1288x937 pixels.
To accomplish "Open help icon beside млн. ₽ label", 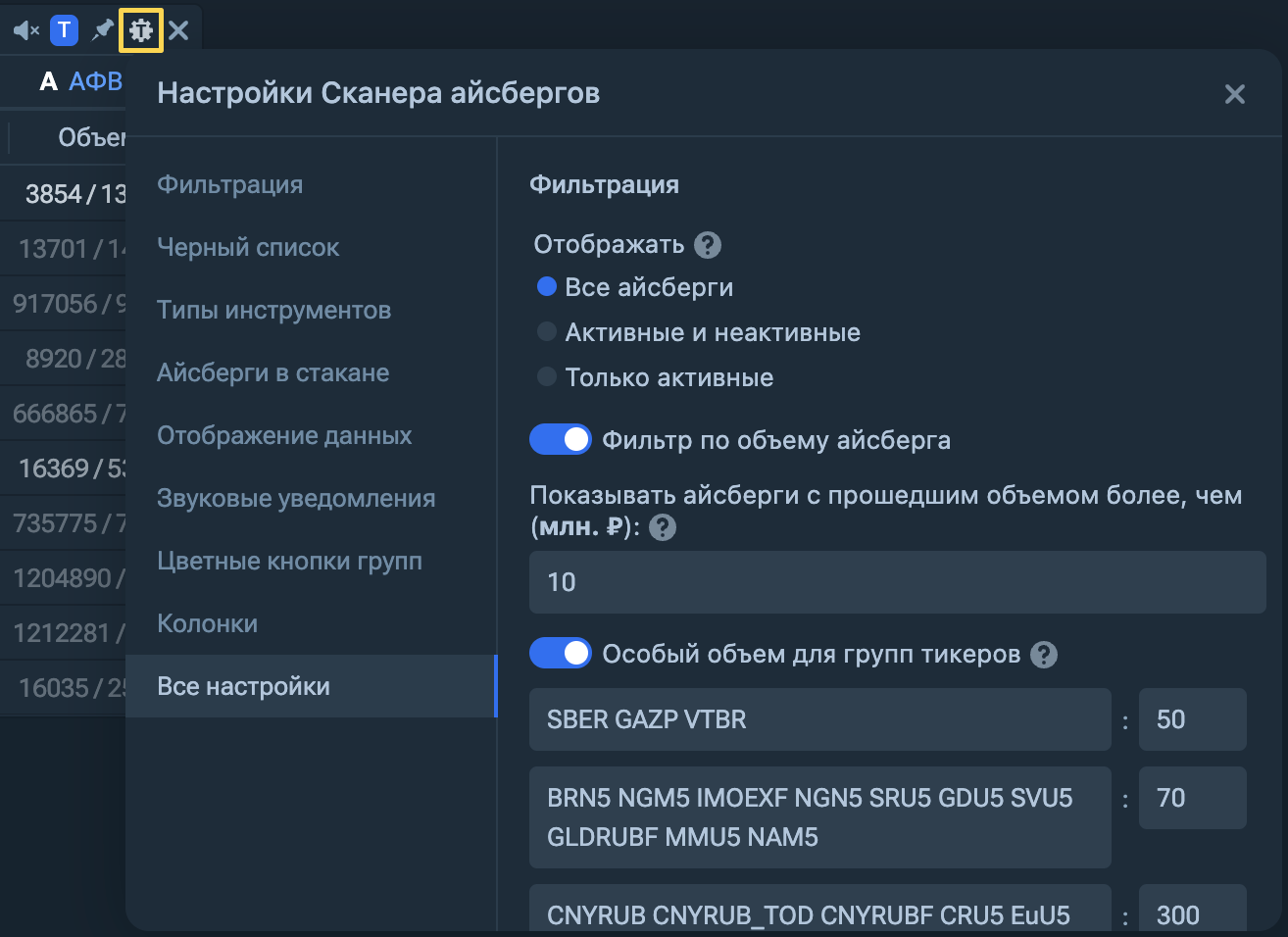I will tap(663, 527).
